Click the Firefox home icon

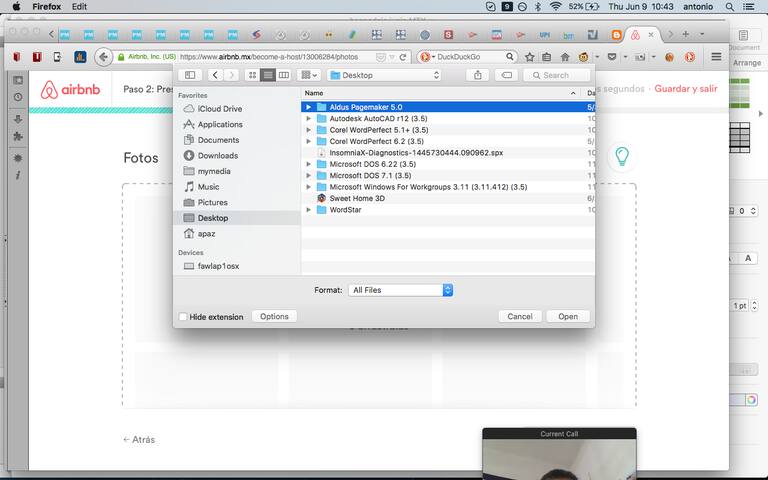click(x=565, y=57)
